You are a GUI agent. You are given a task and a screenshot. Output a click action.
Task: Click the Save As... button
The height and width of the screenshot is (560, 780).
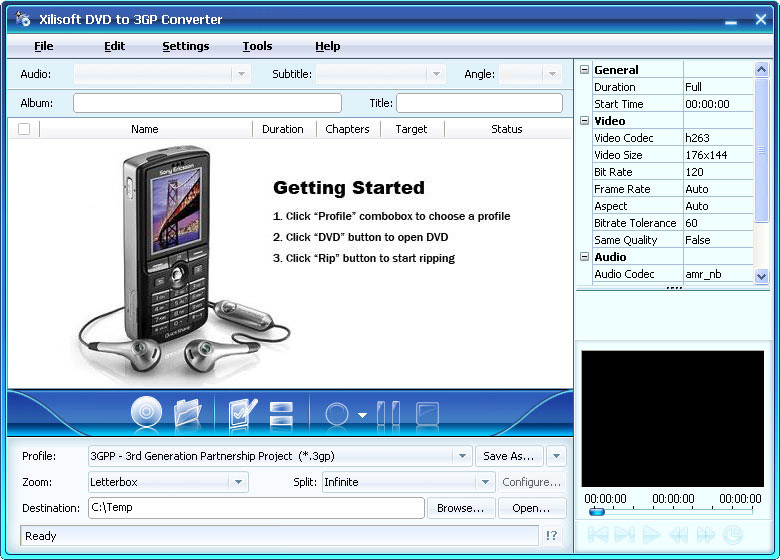point(508,456)
